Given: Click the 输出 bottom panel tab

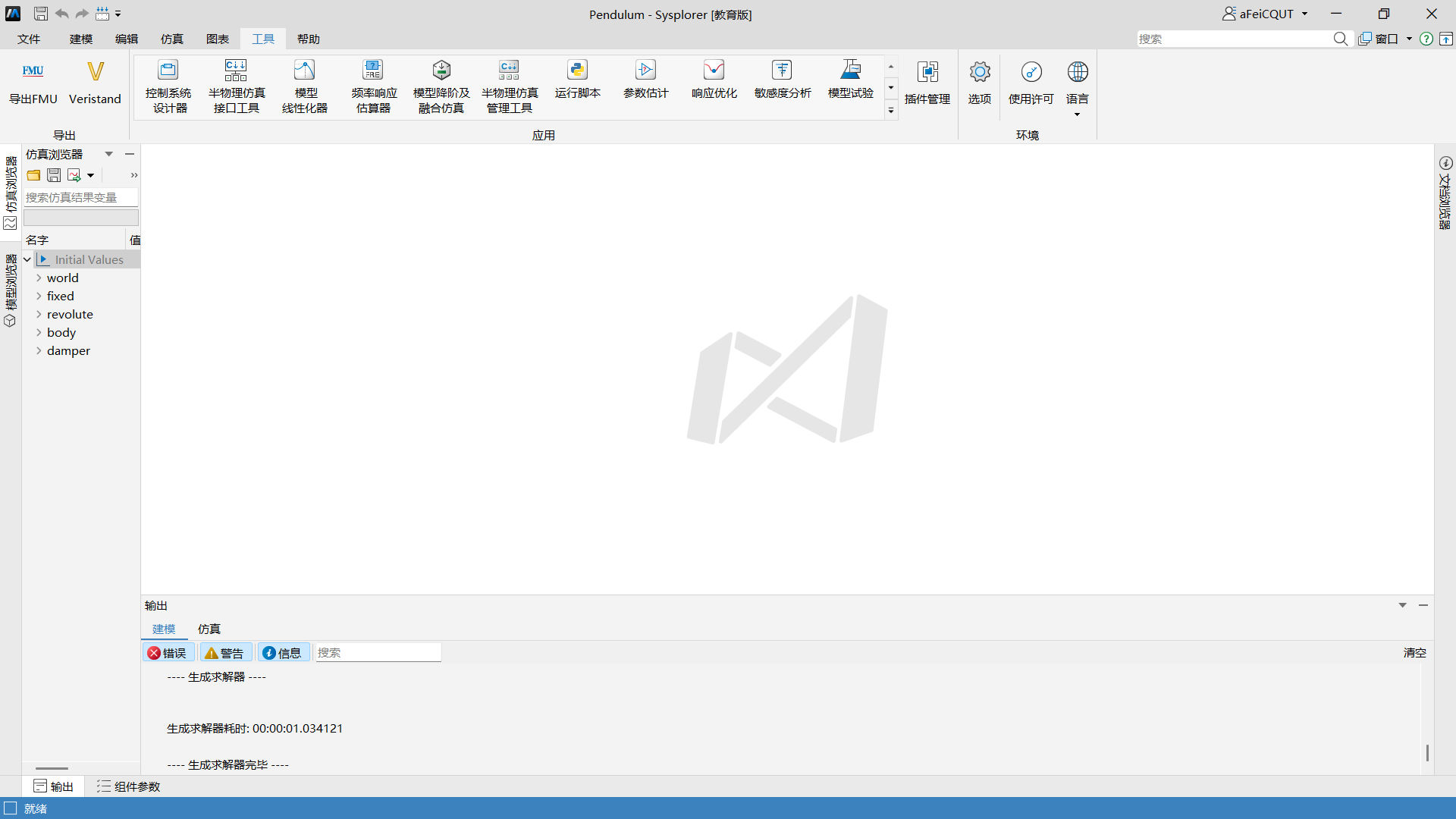Looking at the screenshot, I should 53,786.
